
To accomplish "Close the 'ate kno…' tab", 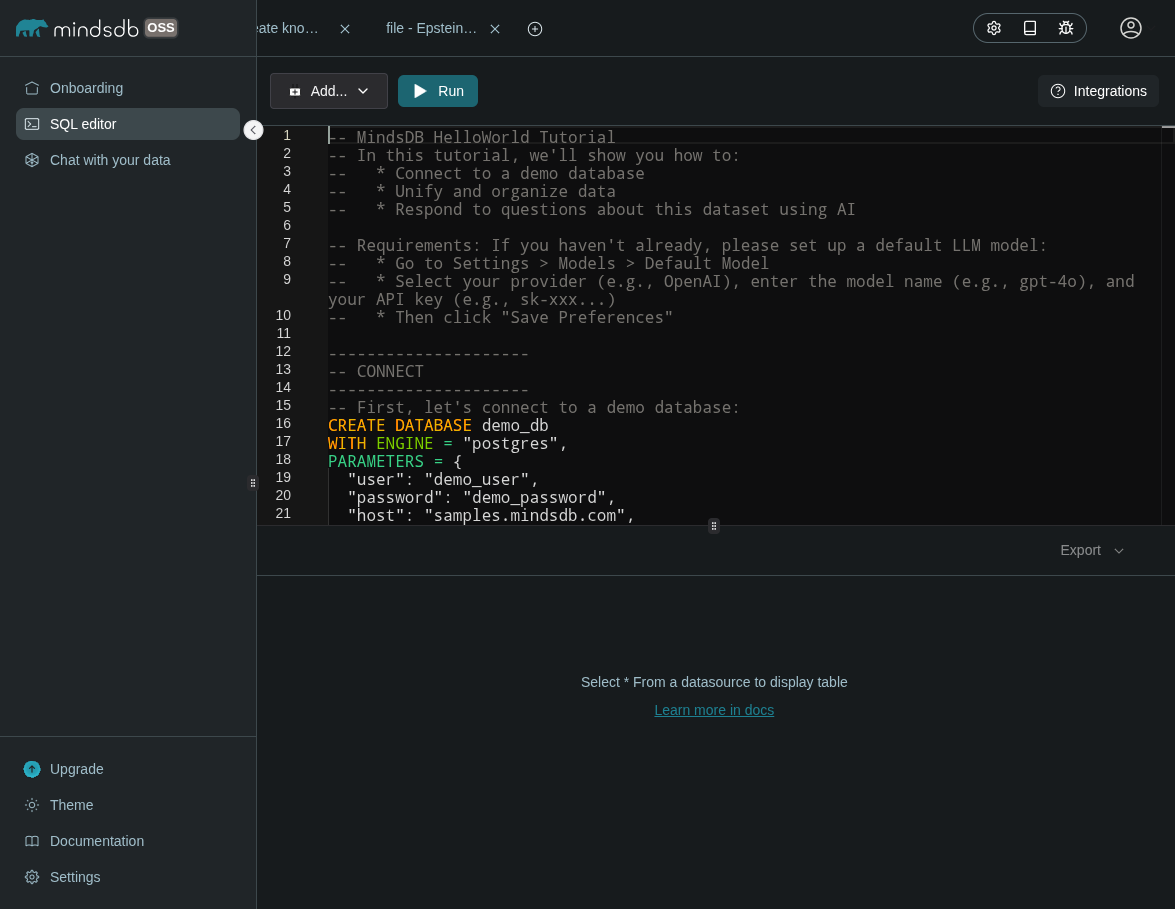I will [345, 29].
